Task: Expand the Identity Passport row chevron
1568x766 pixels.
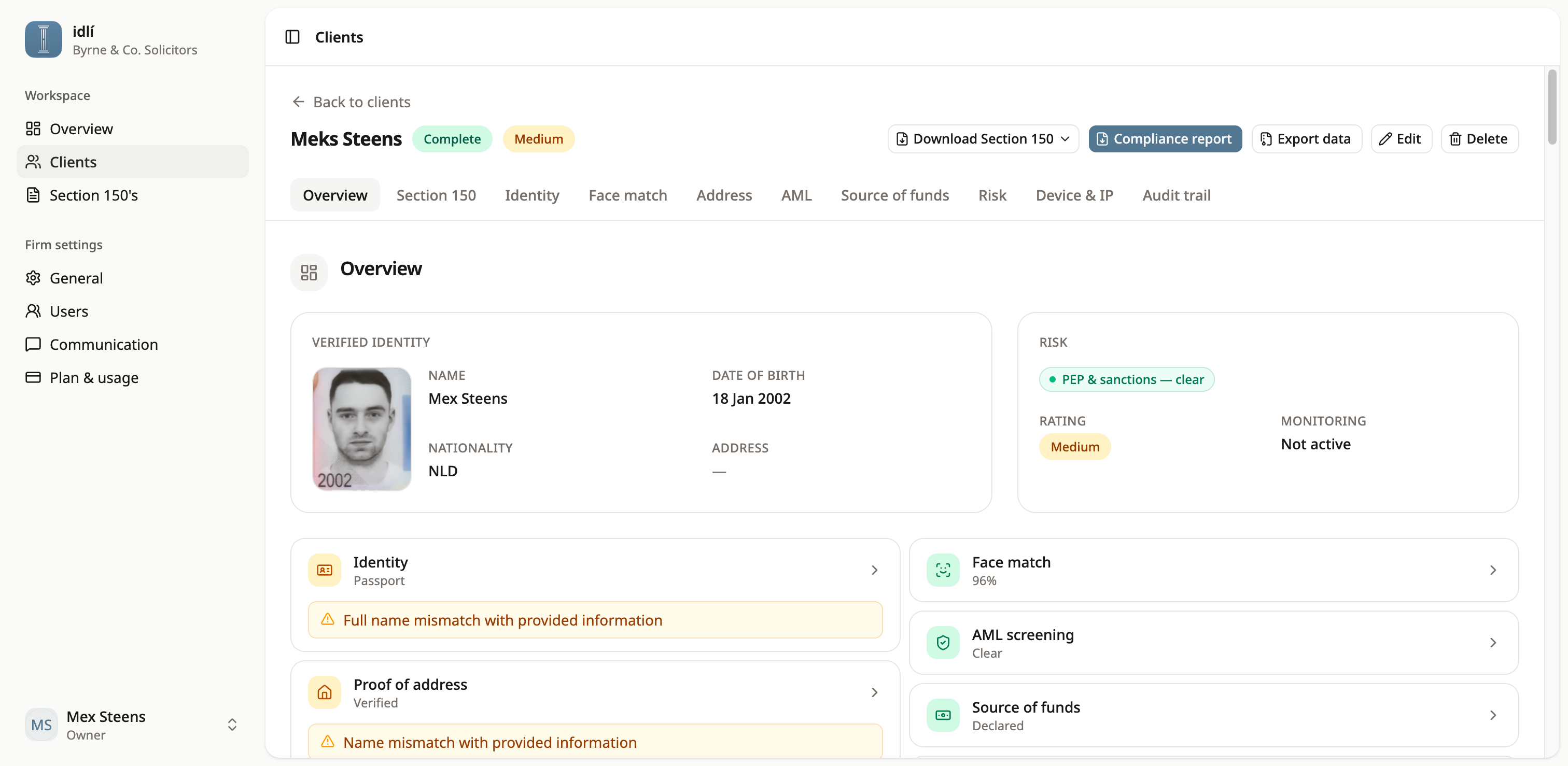Action: (x=874, y=570)
